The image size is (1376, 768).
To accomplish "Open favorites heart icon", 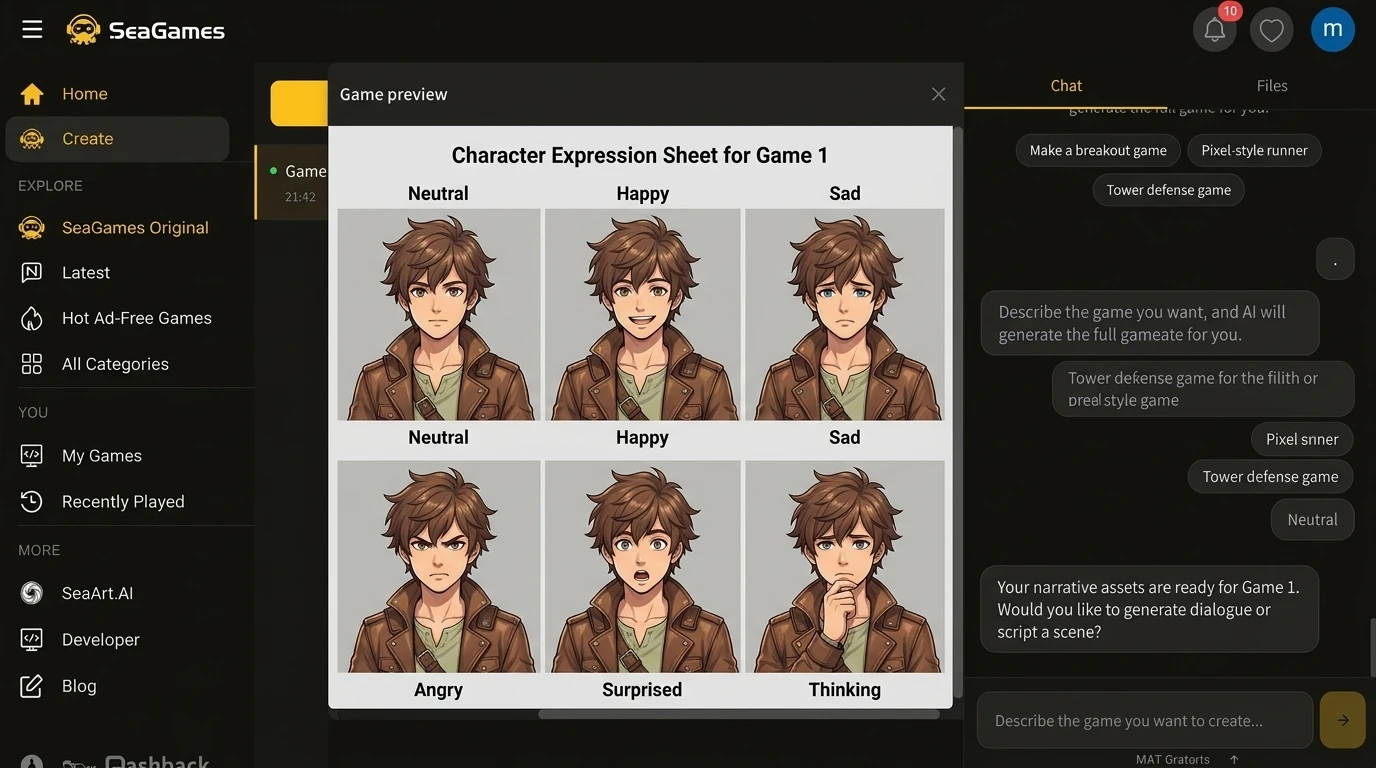I will (1271, 30).
